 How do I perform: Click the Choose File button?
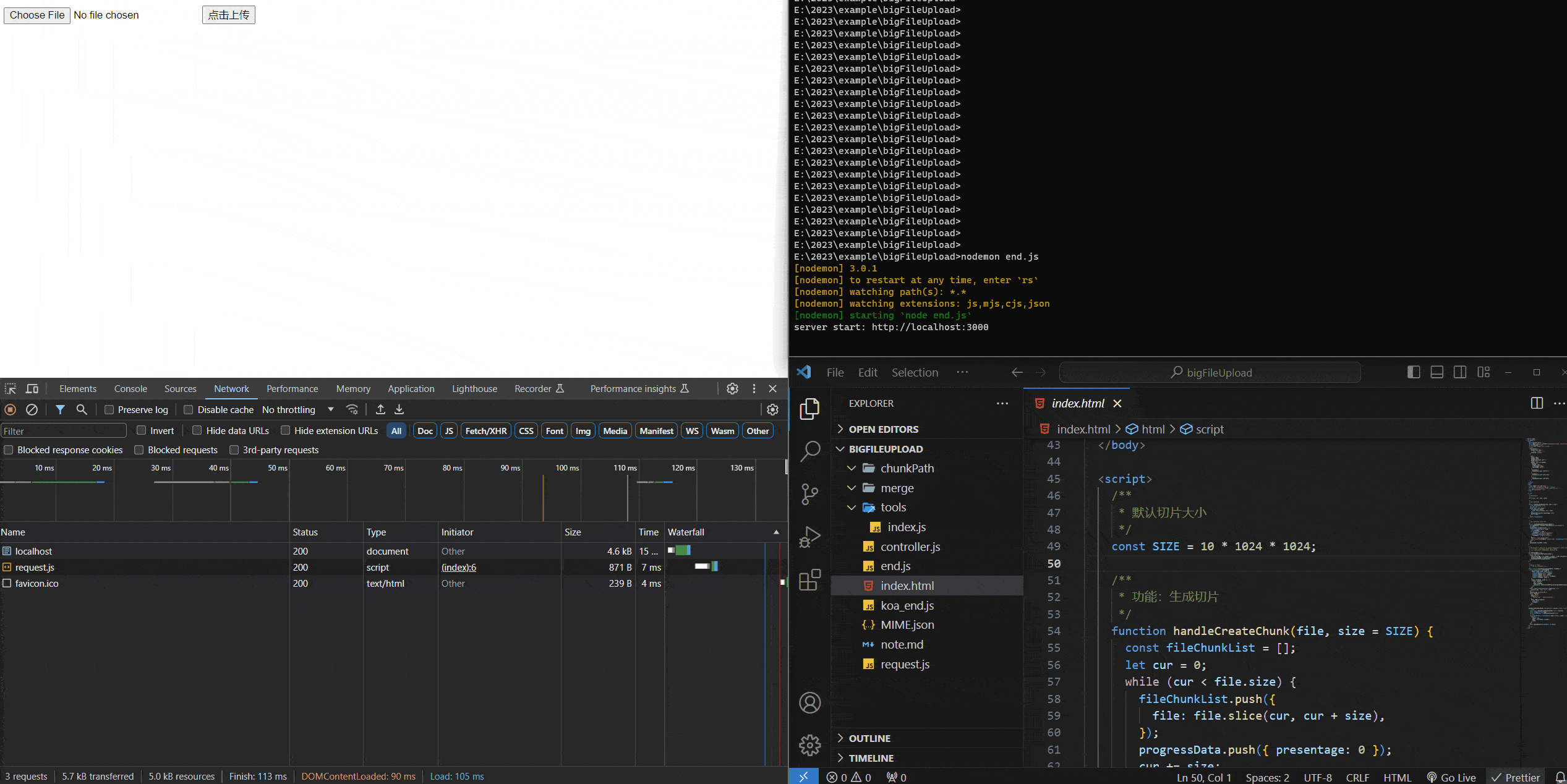tap(37, 15)
